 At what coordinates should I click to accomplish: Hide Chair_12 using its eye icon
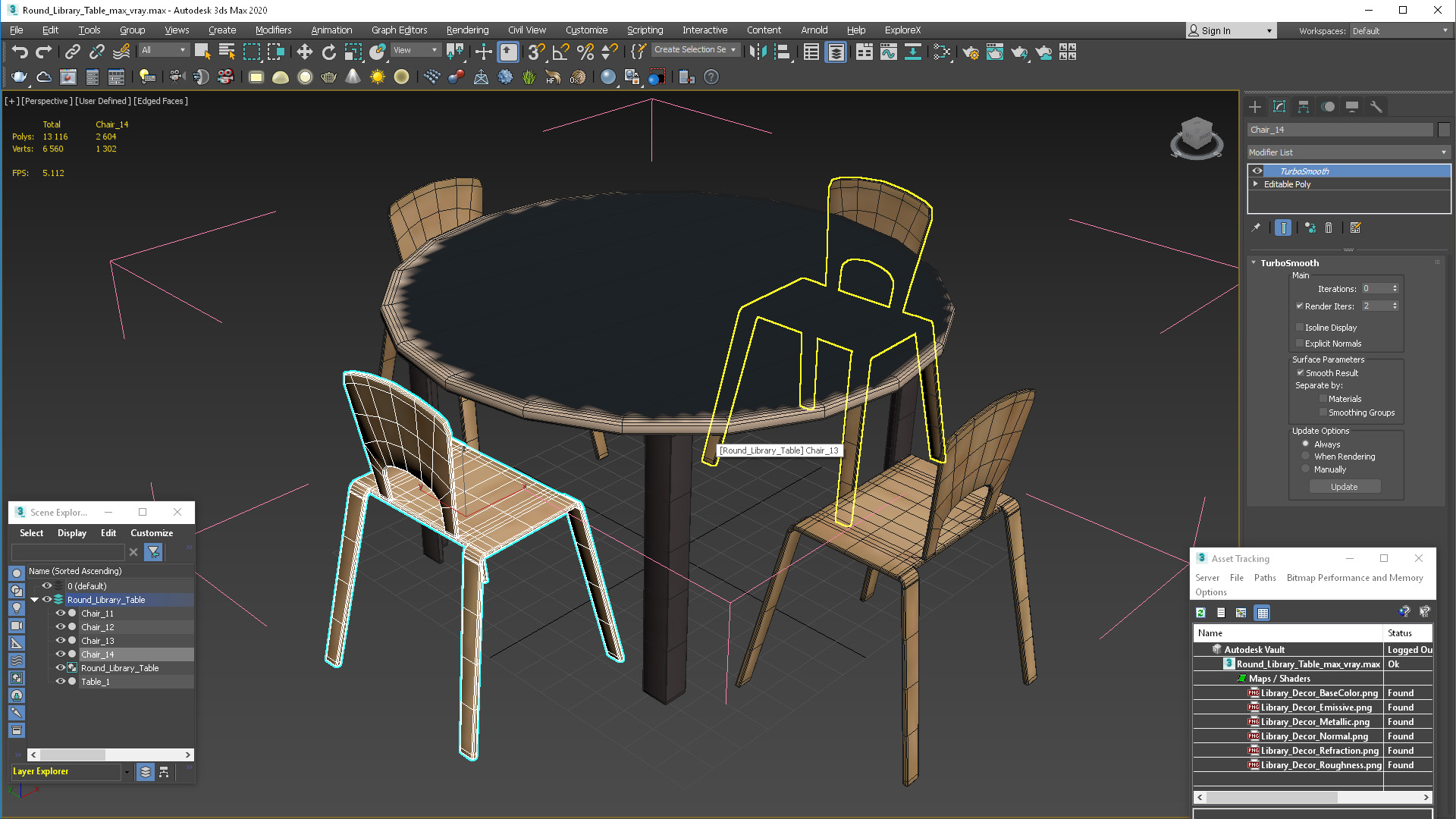[61, 627]
